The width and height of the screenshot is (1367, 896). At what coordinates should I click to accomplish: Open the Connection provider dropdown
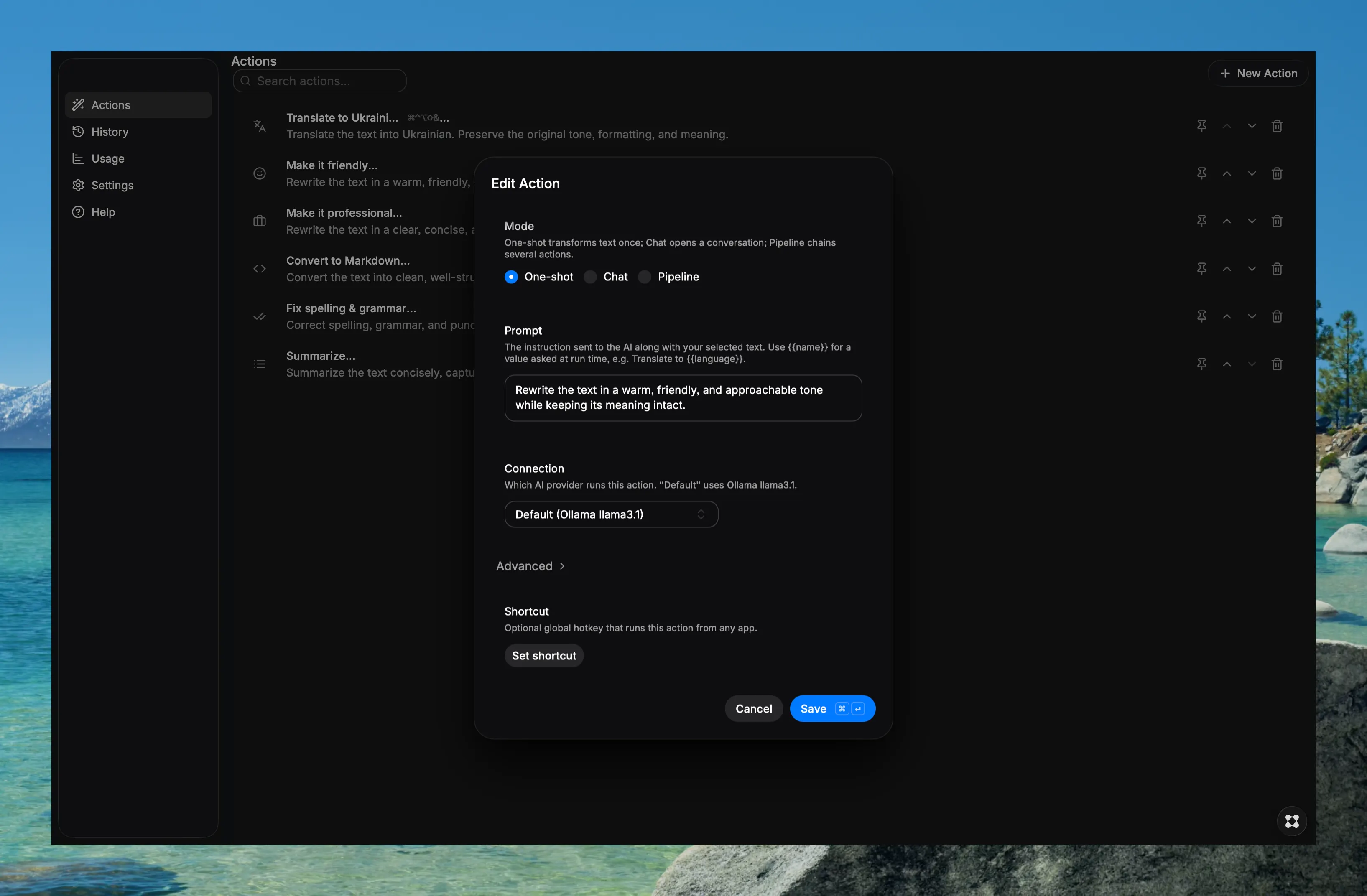coord(611,514)
